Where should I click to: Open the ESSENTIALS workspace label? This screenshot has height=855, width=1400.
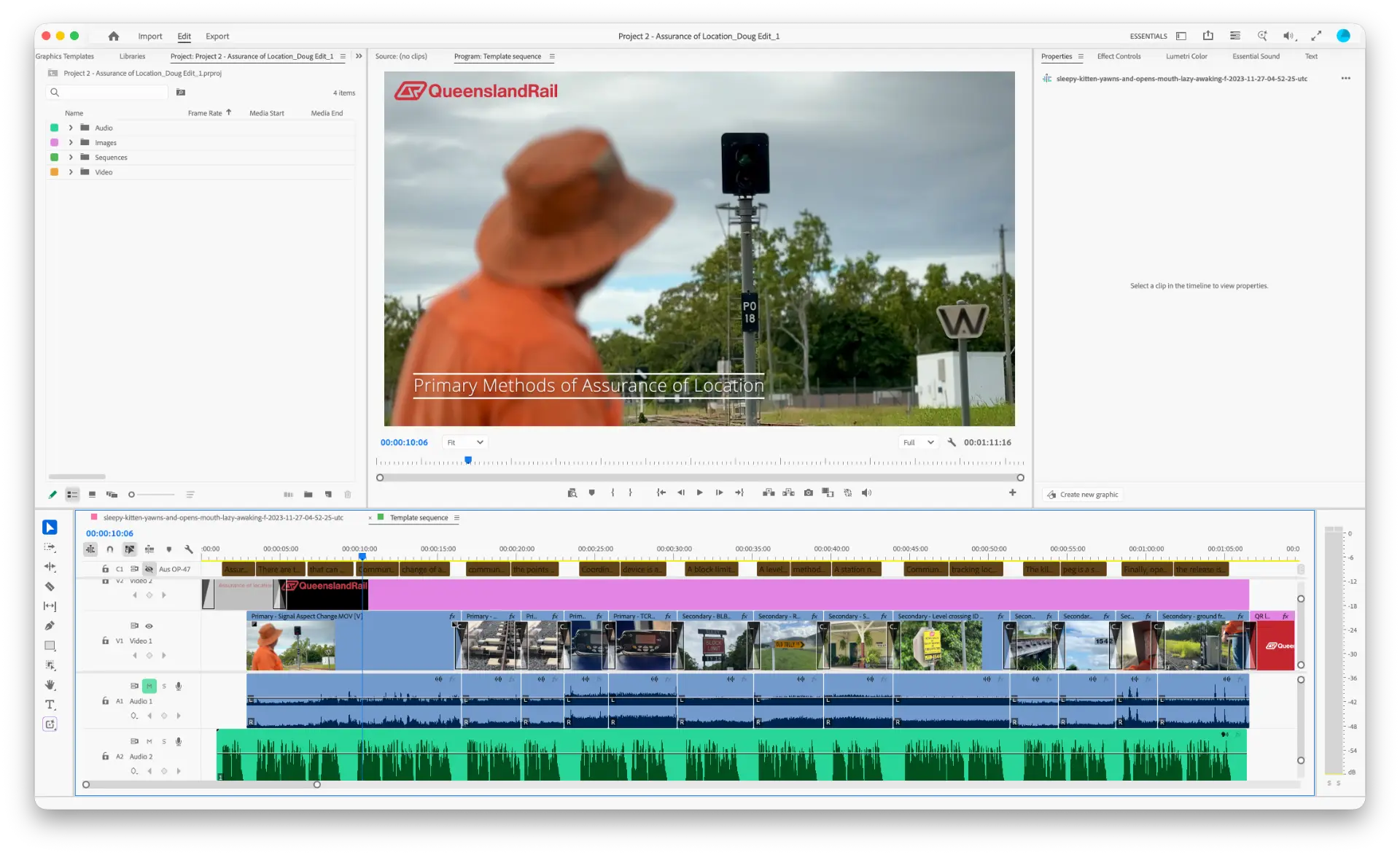coord(1148,36)
